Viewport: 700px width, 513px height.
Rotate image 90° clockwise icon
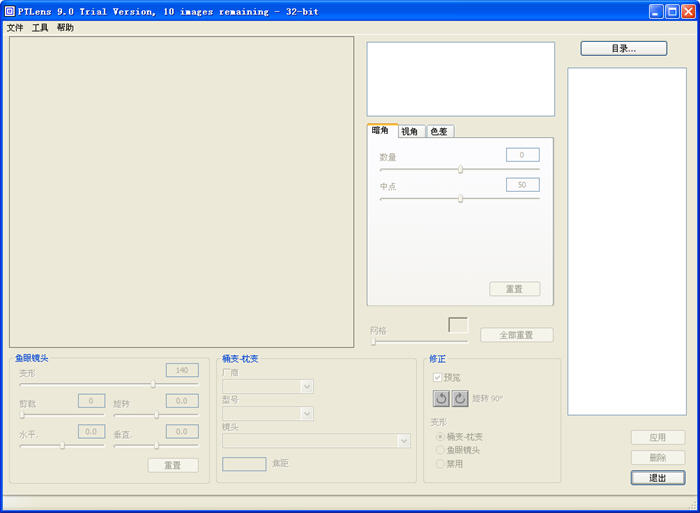click(460, 398)
